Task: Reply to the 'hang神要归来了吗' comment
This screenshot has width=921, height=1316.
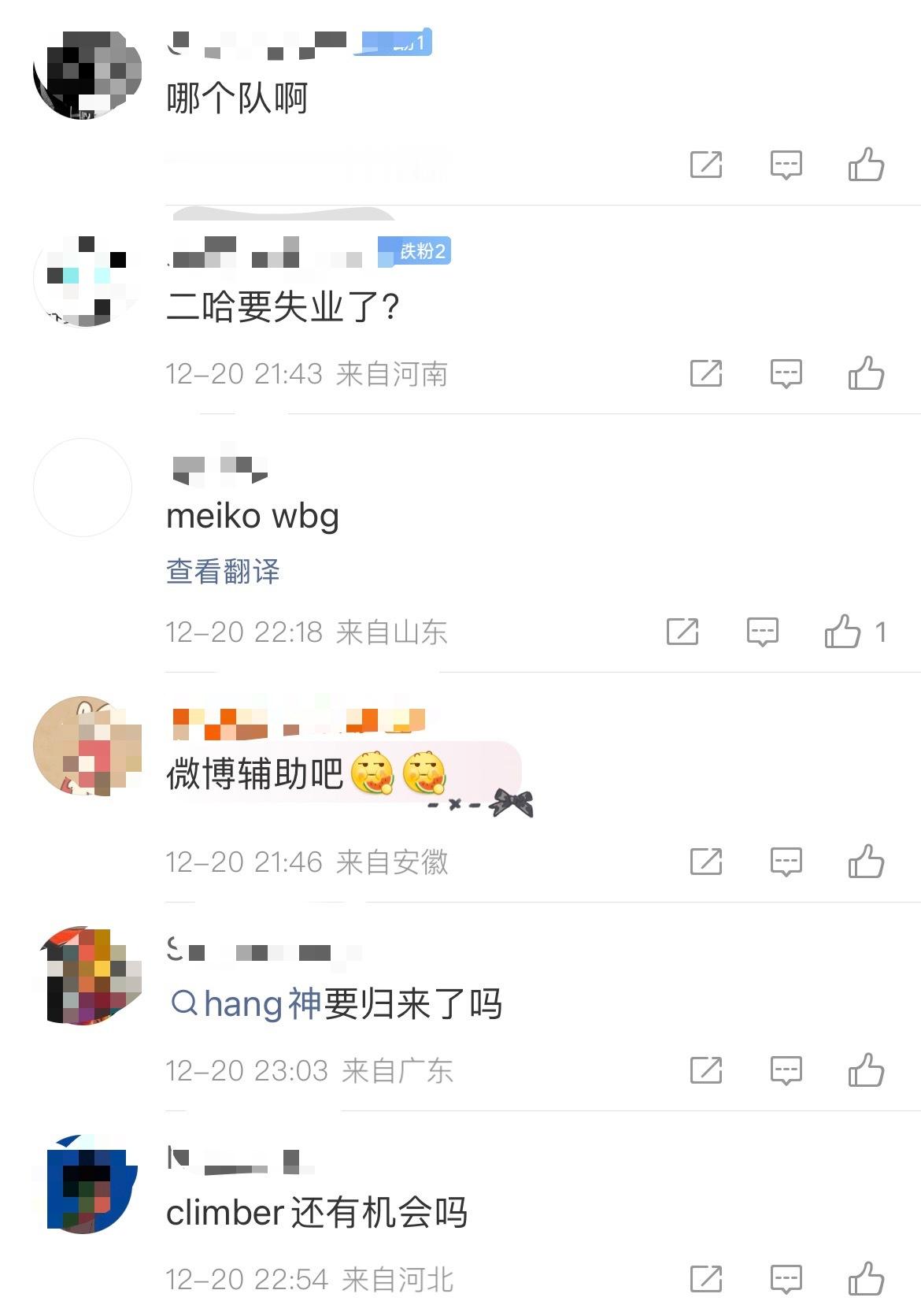Action: click(x=786, y=1070)
